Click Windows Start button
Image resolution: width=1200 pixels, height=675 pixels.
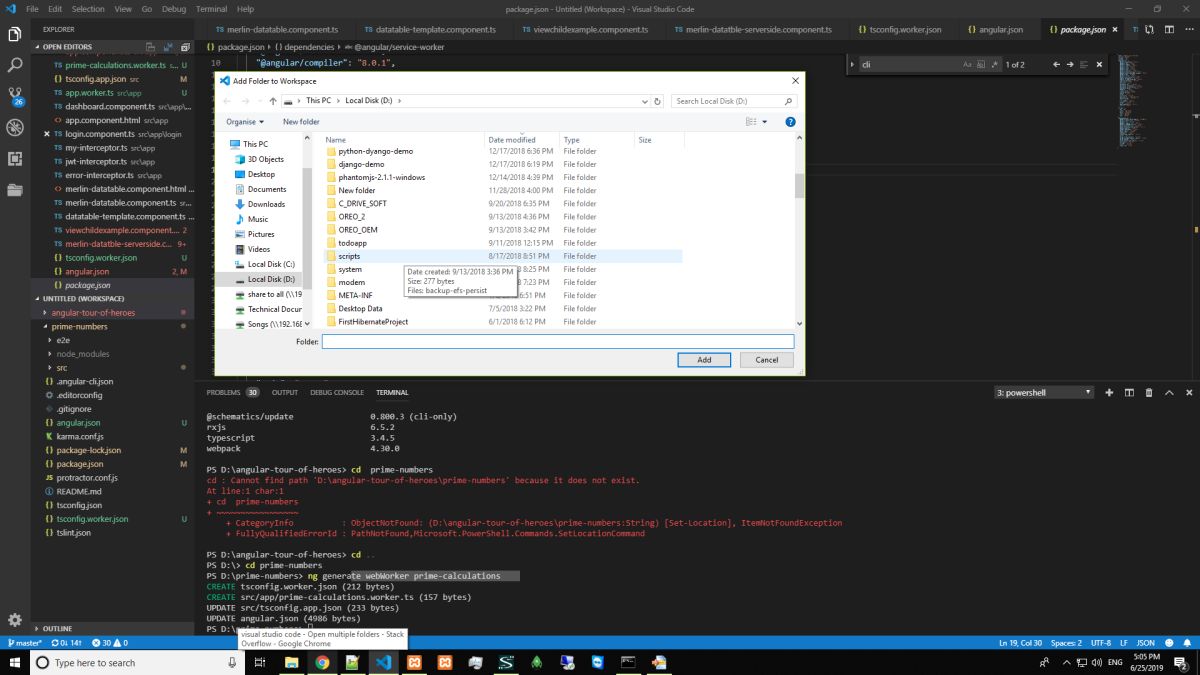point(15,662)
